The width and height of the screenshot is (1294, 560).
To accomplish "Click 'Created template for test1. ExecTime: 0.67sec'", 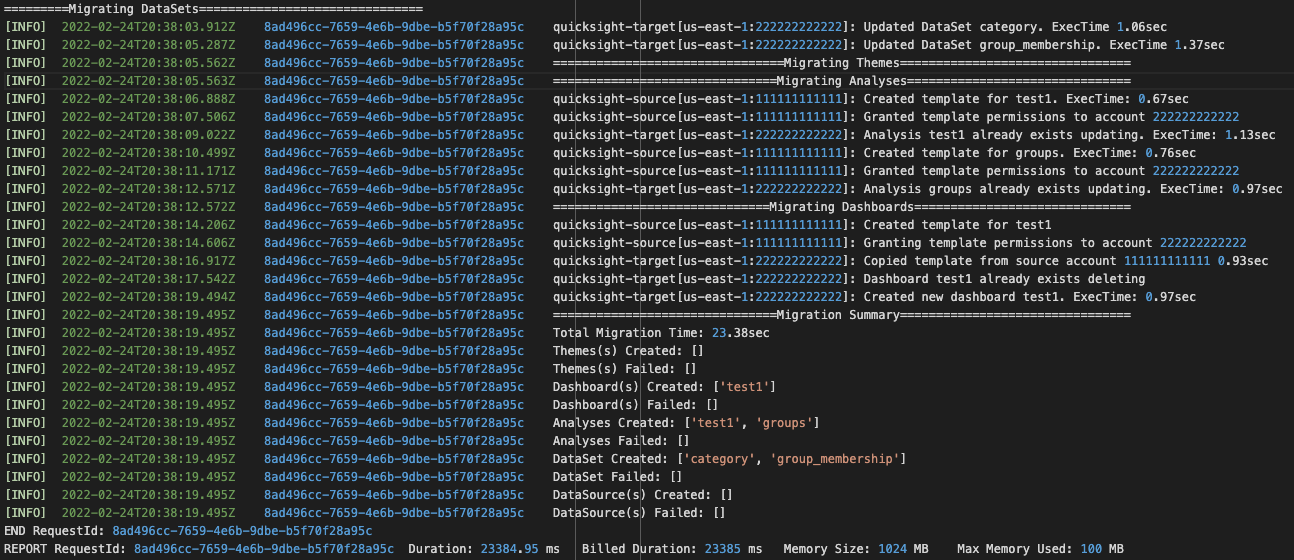I will coord(1026,98).
